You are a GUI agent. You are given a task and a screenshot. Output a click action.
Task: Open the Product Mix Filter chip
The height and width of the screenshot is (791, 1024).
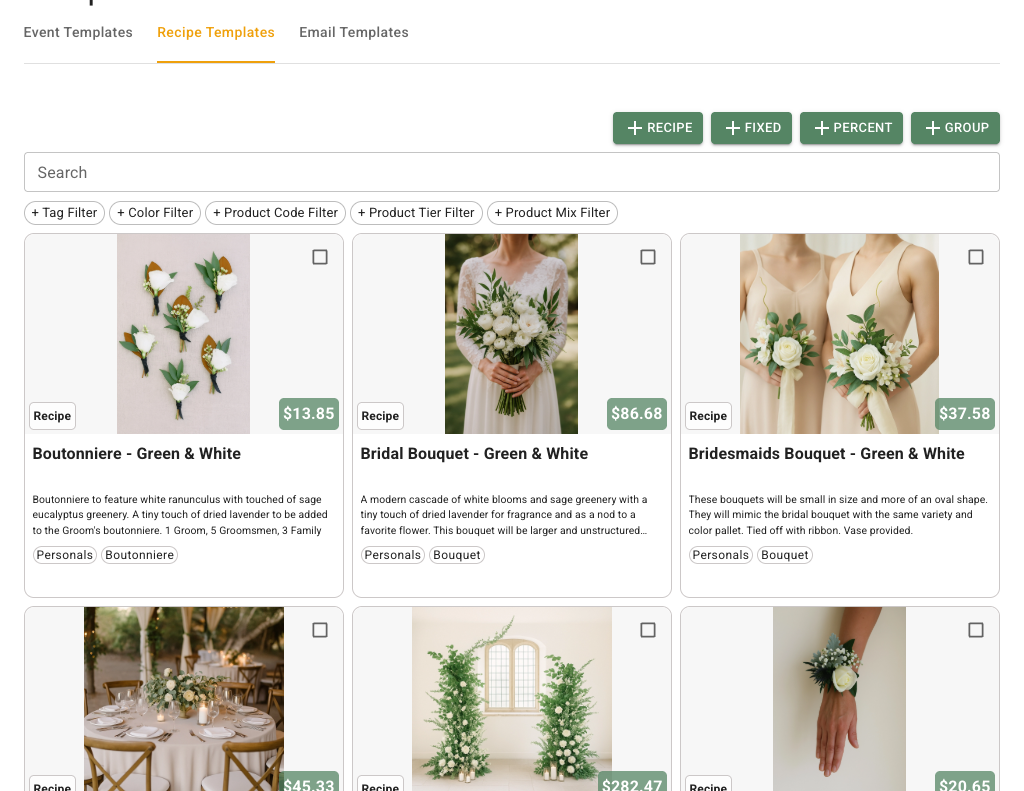[x=552, y=213]
